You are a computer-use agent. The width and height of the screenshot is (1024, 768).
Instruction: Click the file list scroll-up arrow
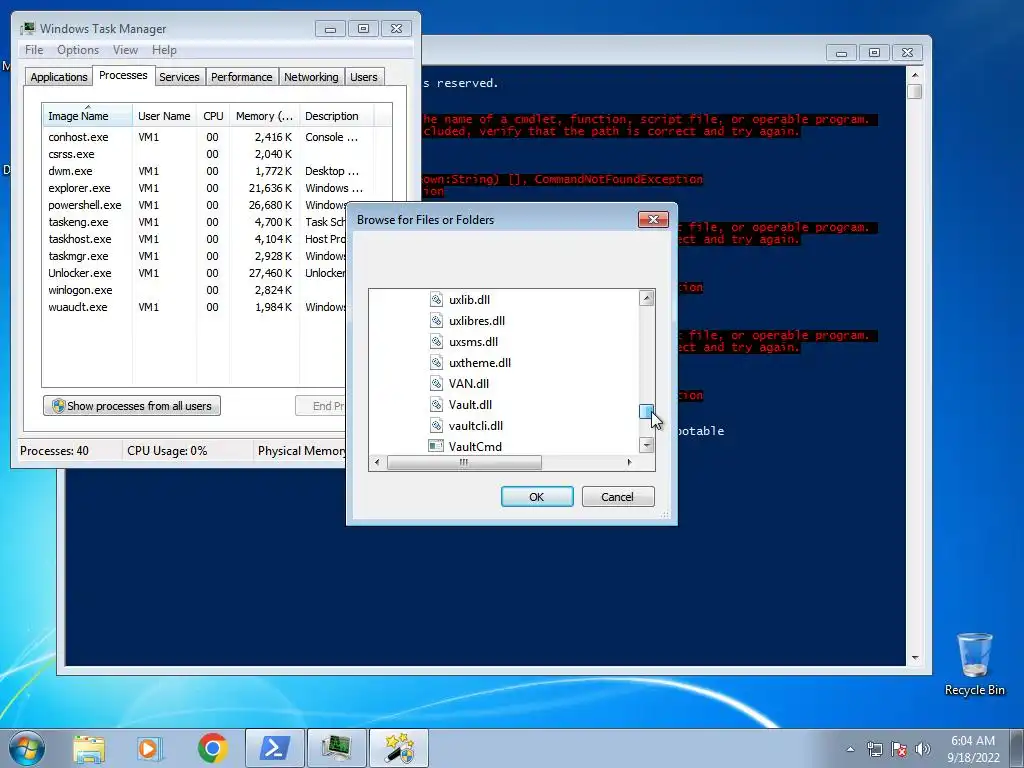pyautogui.click(x=647, y=298)
